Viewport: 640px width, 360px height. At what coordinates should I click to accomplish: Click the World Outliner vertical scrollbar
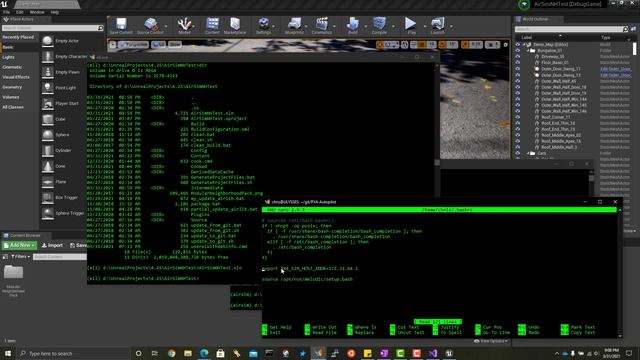(x=634, y=49)
